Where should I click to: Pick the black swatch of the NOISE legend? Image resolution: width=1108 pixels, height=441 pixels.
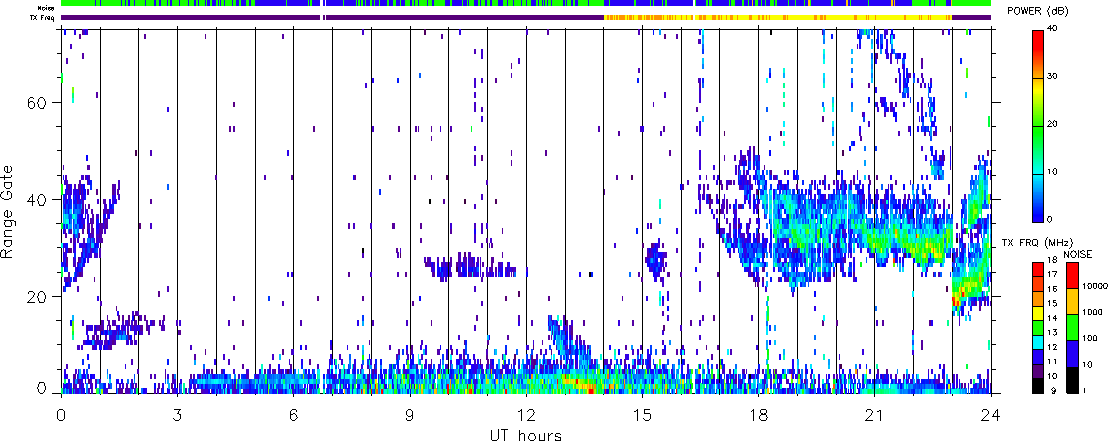coord(1072,380)
